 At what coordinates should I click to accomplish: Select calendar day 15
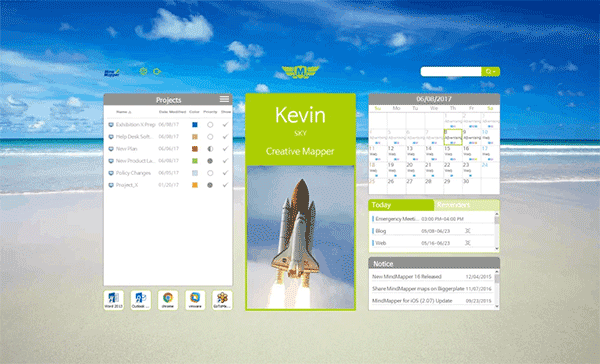(453, 153)
